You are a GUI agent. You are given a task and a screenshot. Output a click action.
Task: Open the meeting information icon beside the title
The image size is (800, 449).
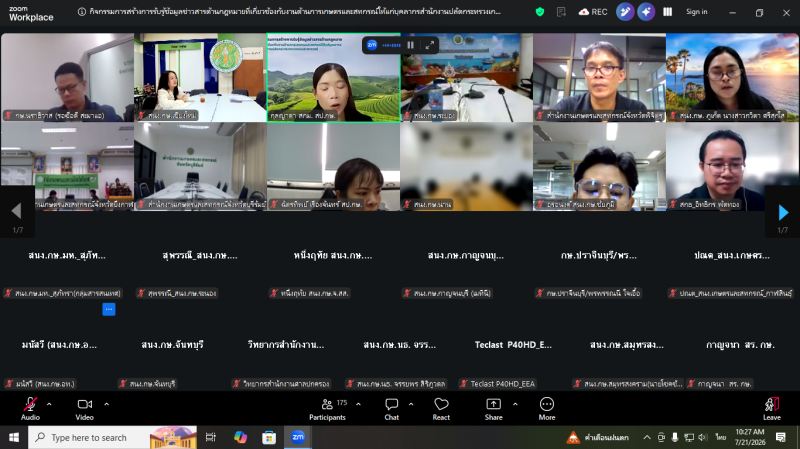point(82,12)
